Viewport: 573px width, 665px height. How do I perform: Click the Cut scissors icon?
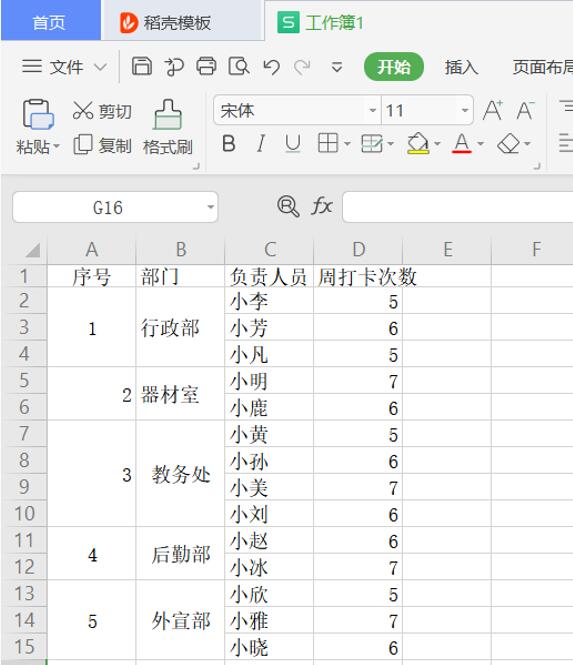[82, 111]
